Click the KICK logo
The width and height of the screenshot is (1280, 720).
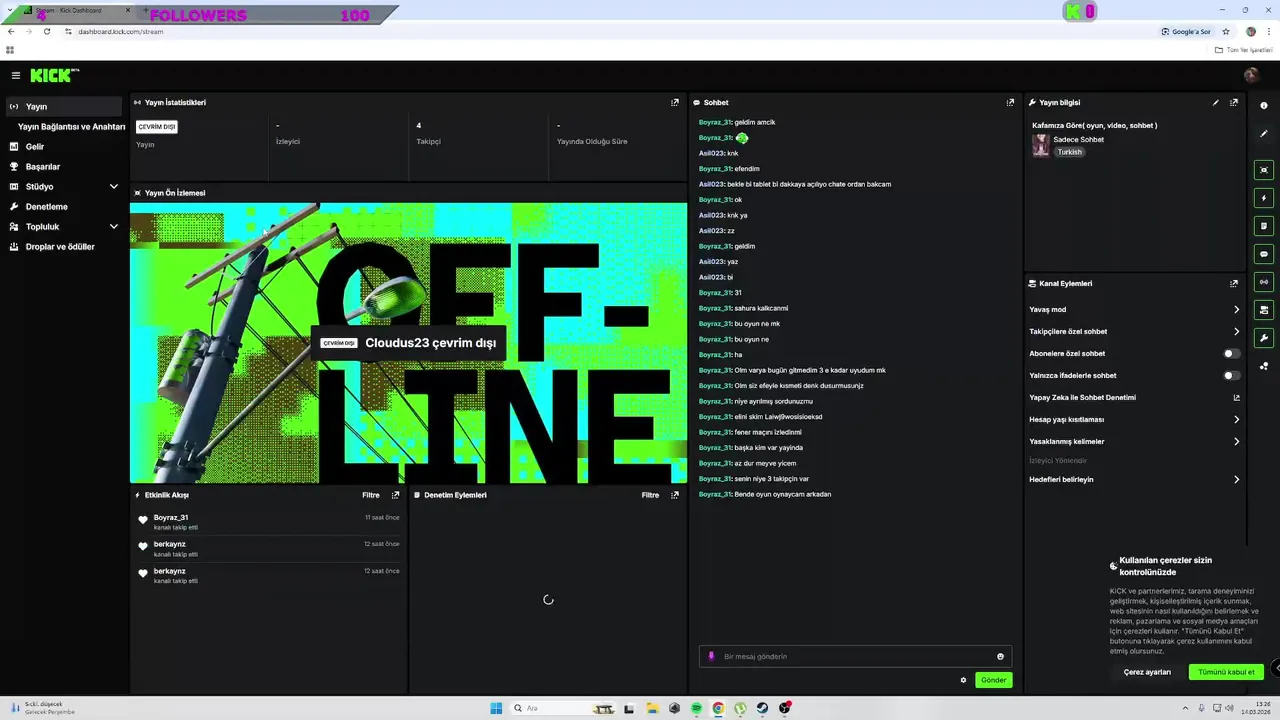point(54,75)
